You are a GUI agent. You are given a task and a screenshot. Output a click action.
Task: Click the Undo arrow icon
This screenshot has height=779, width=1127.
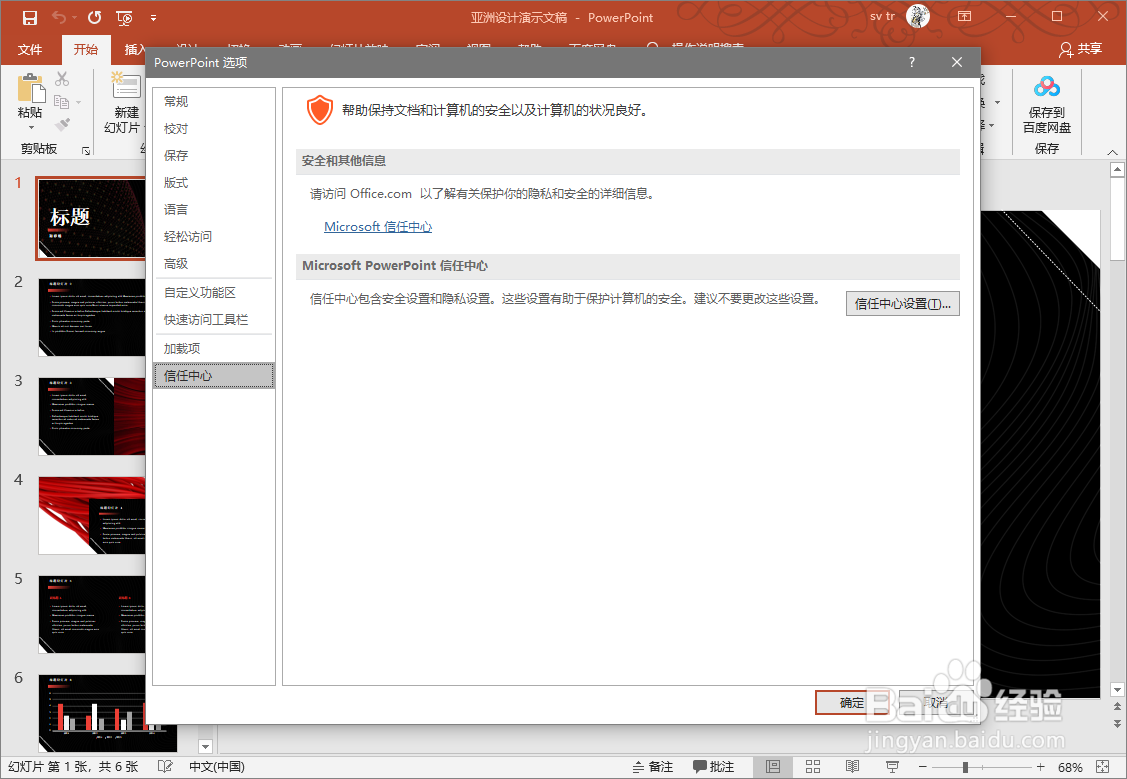click(x=60, y=17)
